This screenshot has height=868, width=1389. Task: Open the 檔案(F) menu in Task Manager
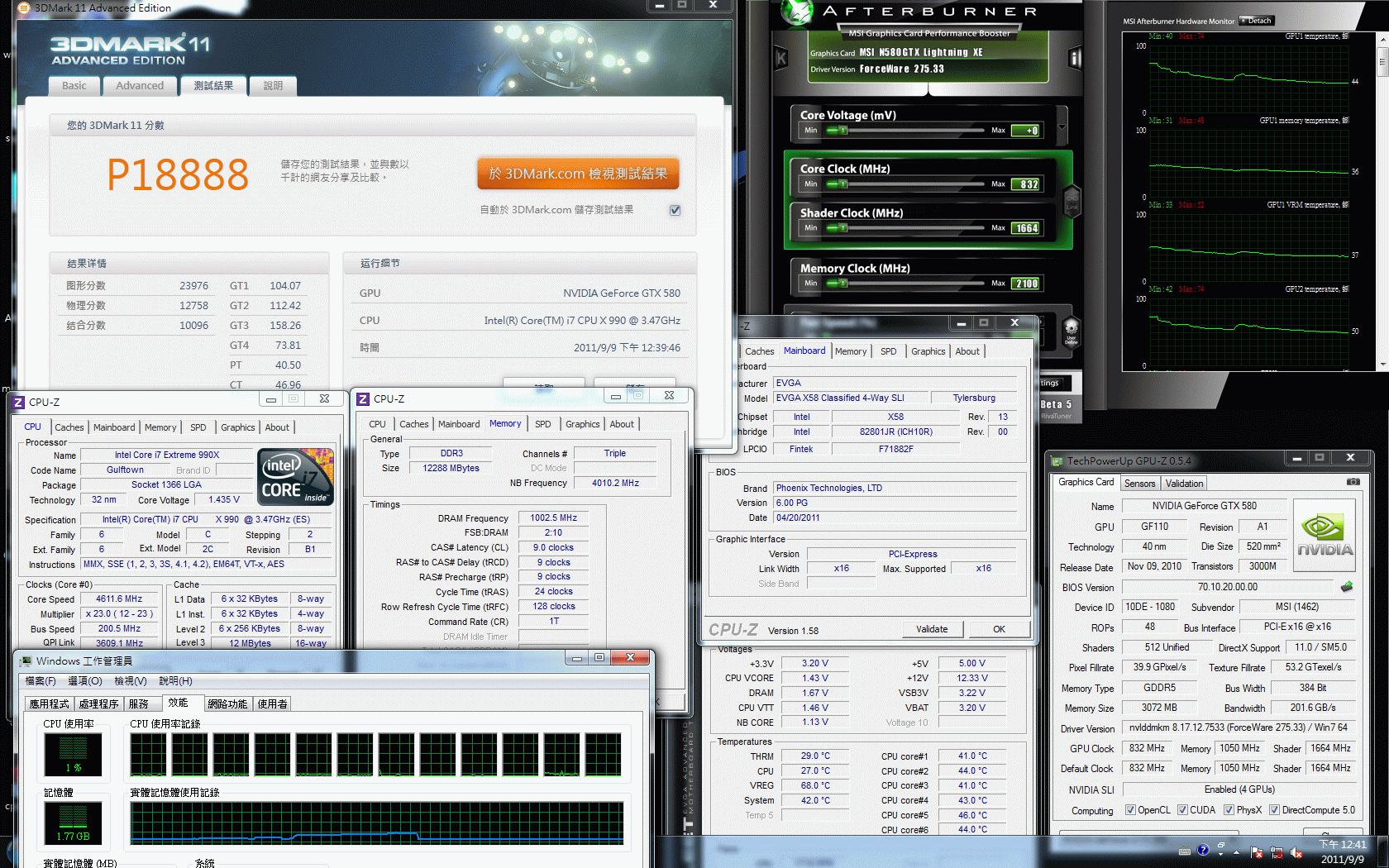click(x=41, y=681)
